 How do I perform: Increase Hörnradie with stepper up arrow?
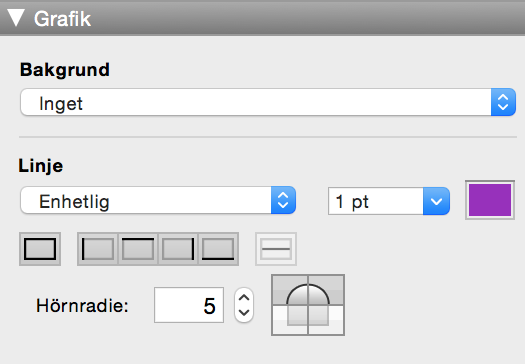point(244,297)
